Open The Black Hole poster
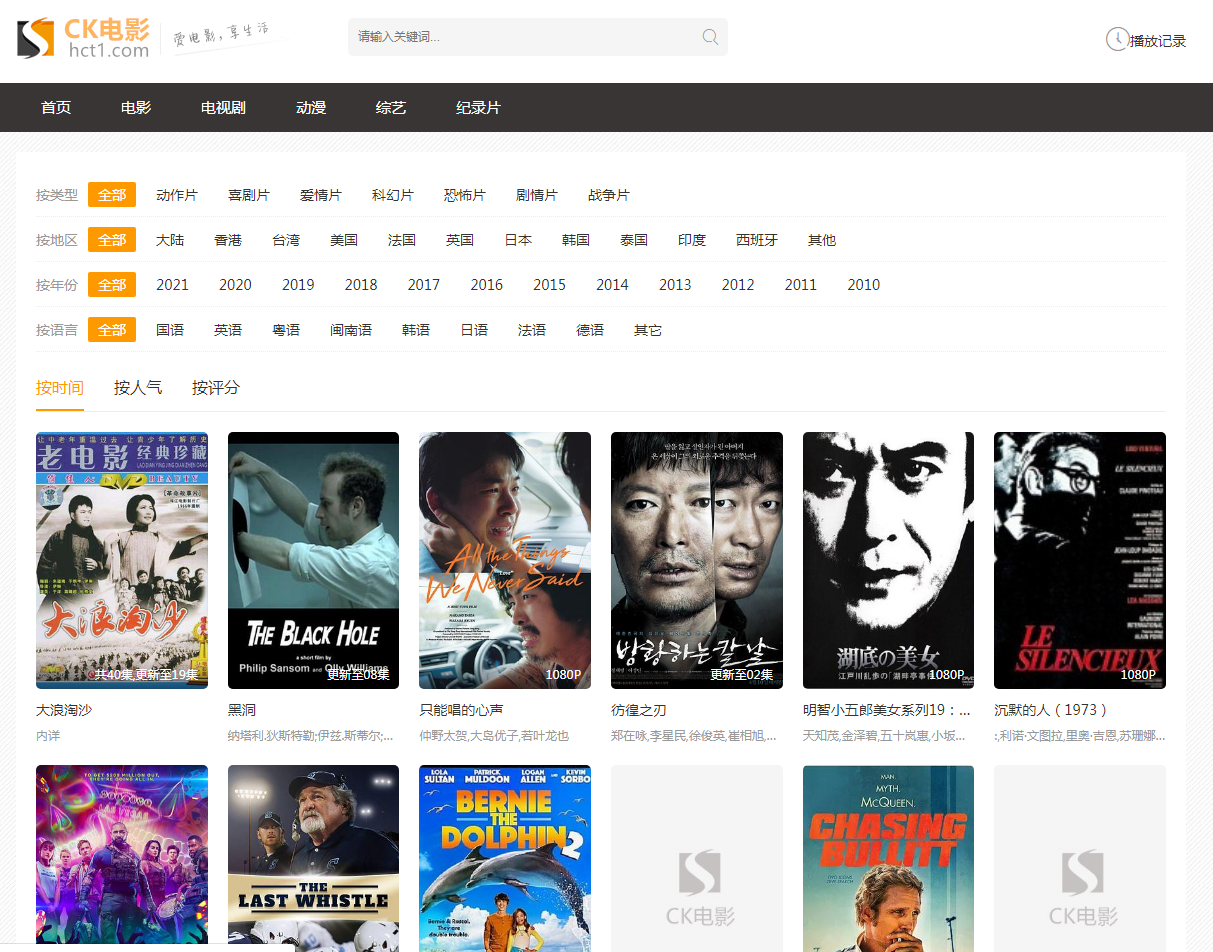This screenshot has width=1213, height=952. point(313,560)
